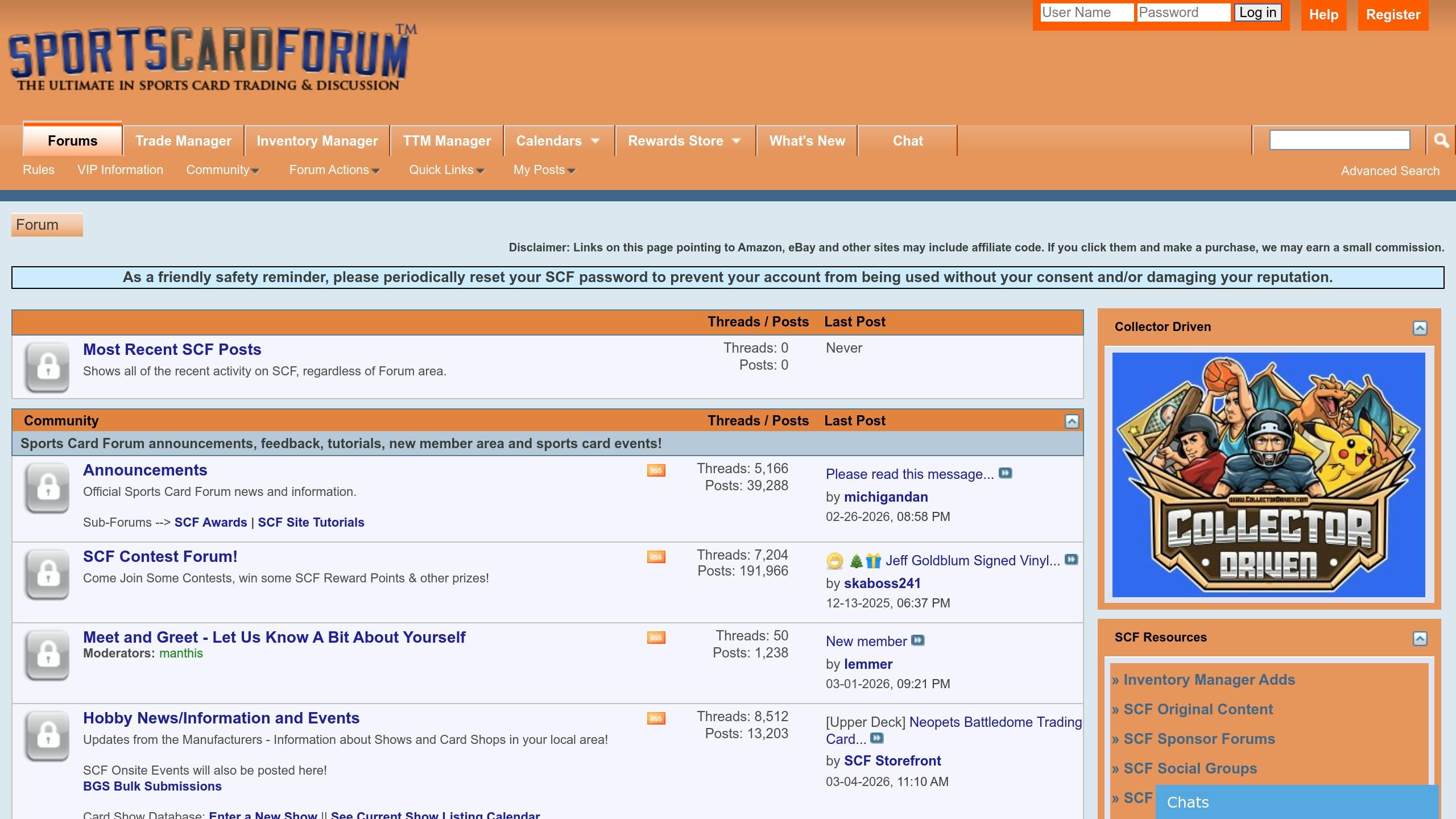Click the RSS icon for Meet and Greet
This screenshot has height=819, width=1456.
pyautogui.click(x=656, y=638)
